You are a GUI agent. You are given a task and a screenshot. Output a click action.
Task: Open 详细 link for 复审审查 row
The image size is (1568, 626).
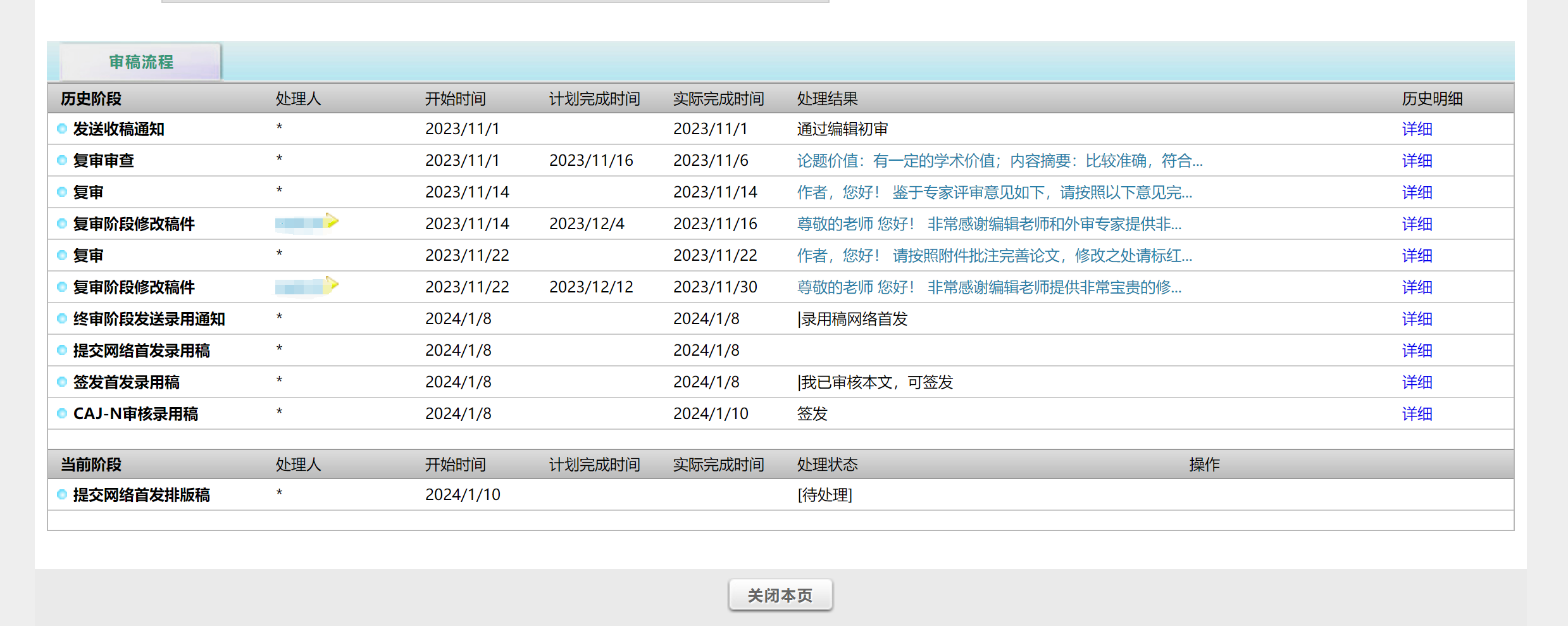(1416, 161)
